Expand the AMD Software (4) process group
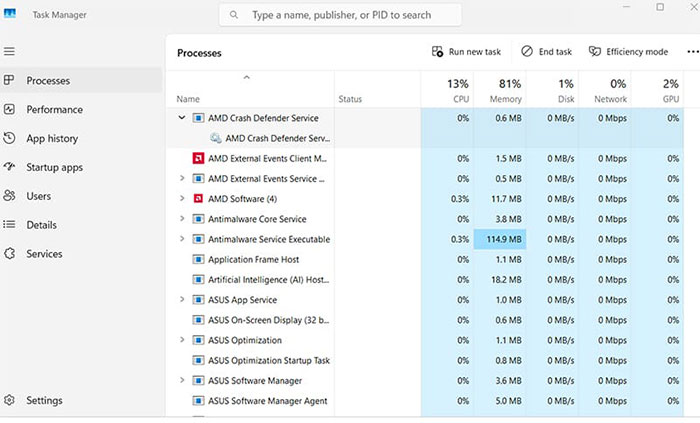 (182, 199)
